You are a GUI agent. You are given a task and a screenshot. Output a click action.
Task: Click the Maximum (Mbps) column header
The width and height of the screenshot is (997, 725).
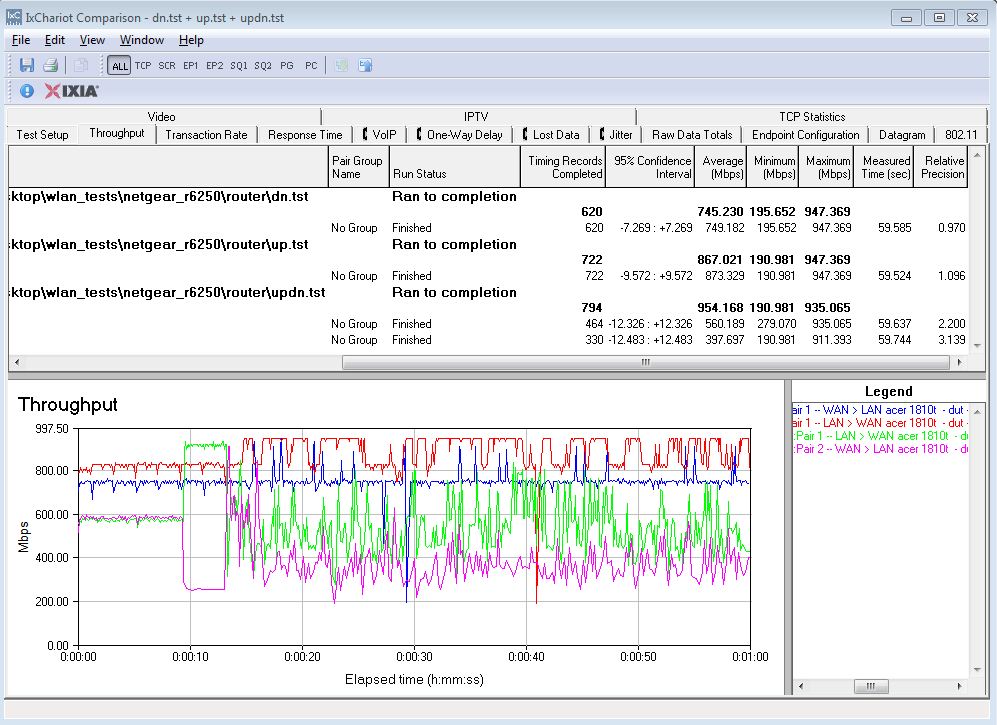[825, 167]
